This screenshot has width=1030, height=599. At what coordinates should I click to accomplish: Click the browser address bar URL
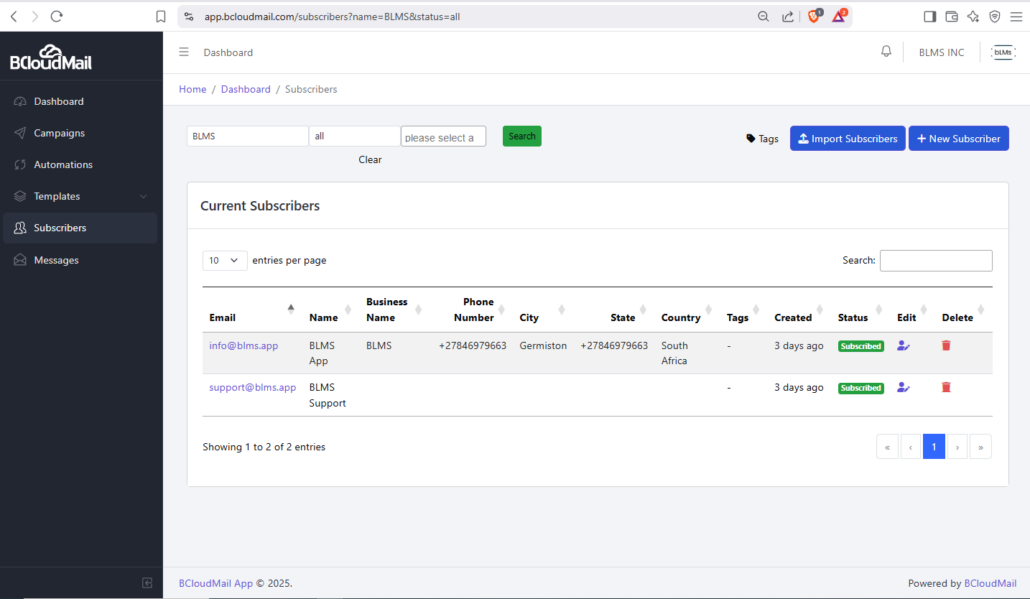(x=332, y=16)
